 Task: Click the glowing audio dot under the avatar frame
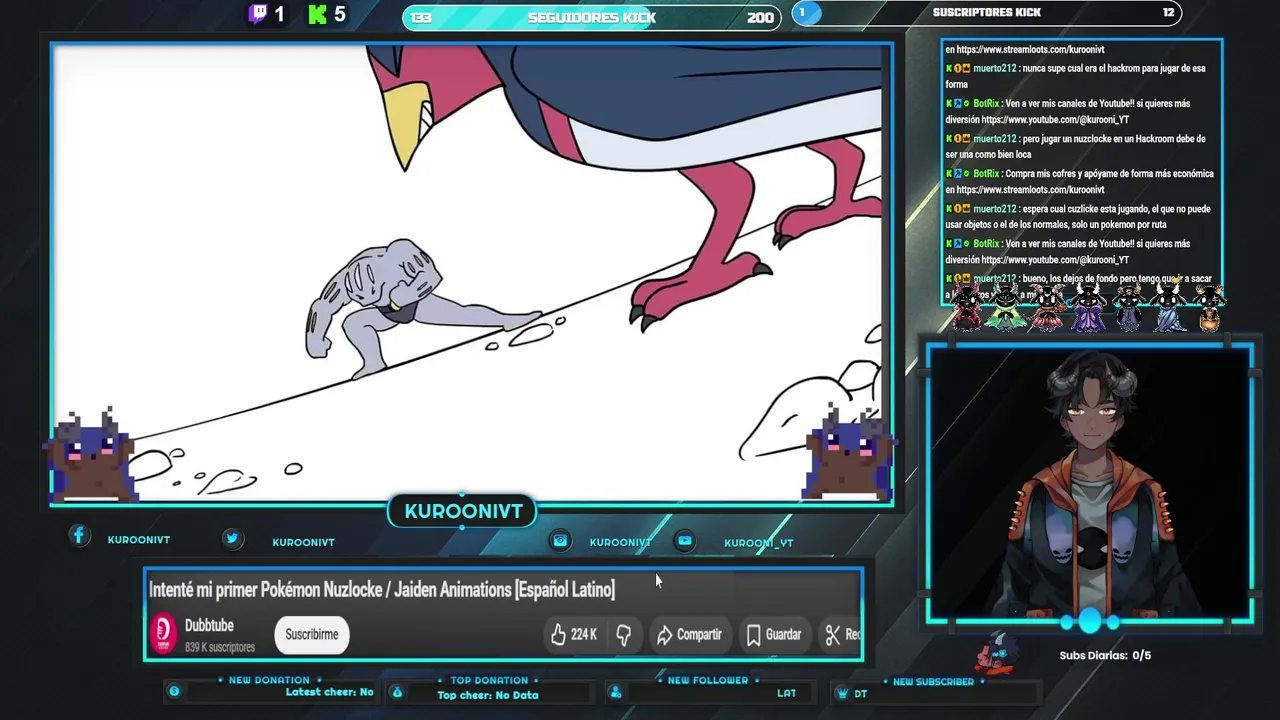(1089, 622)
